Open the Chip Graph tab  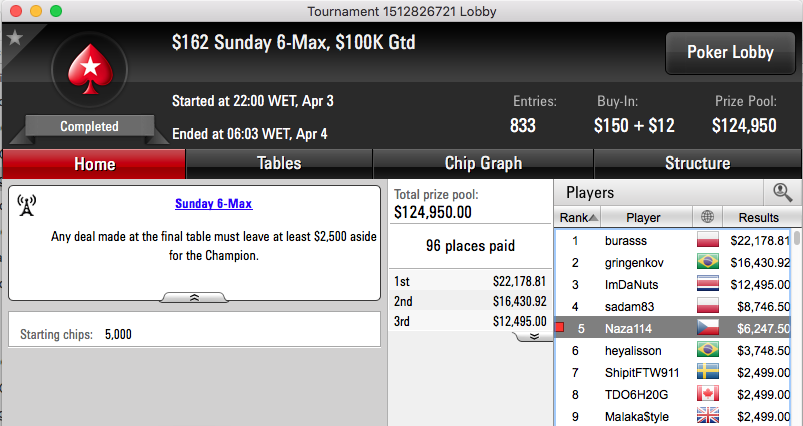tap(483, 163)
